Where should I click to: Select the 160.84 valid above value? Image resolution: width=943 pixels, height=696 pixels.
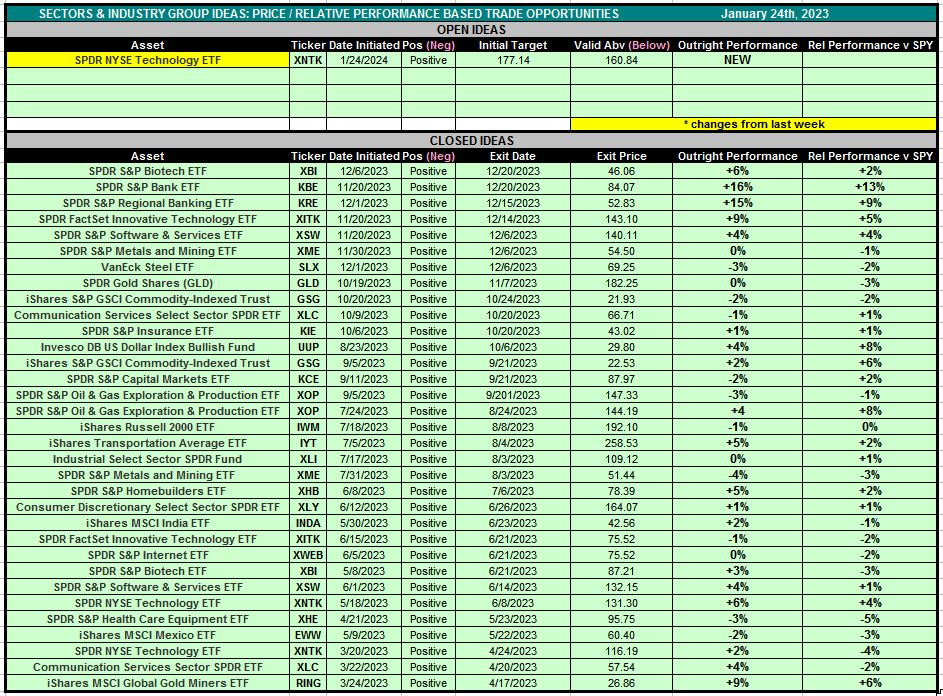pos(621,60)
